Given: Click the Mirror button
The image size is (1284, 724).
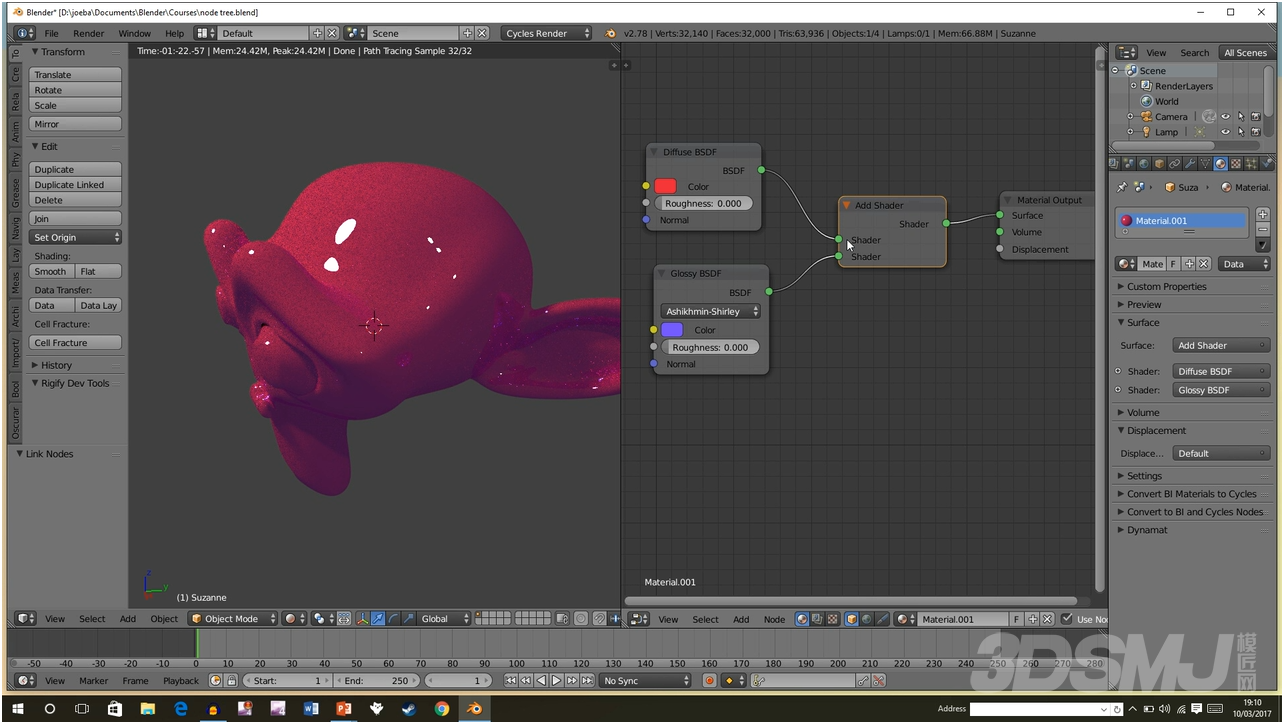Looking at the screenshot, I should [76, 124].
